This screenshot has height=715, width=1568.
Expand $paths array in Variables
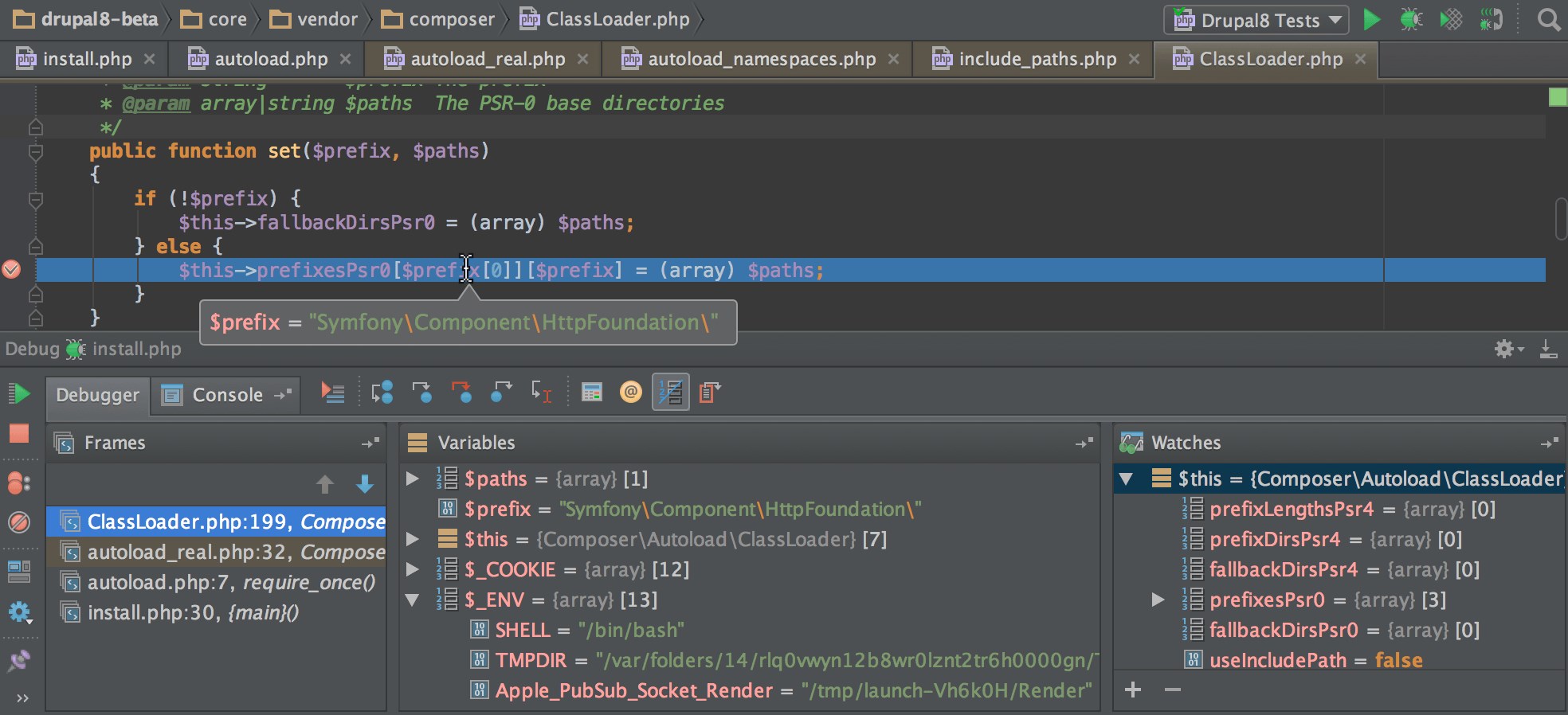(x=413, y=479)
